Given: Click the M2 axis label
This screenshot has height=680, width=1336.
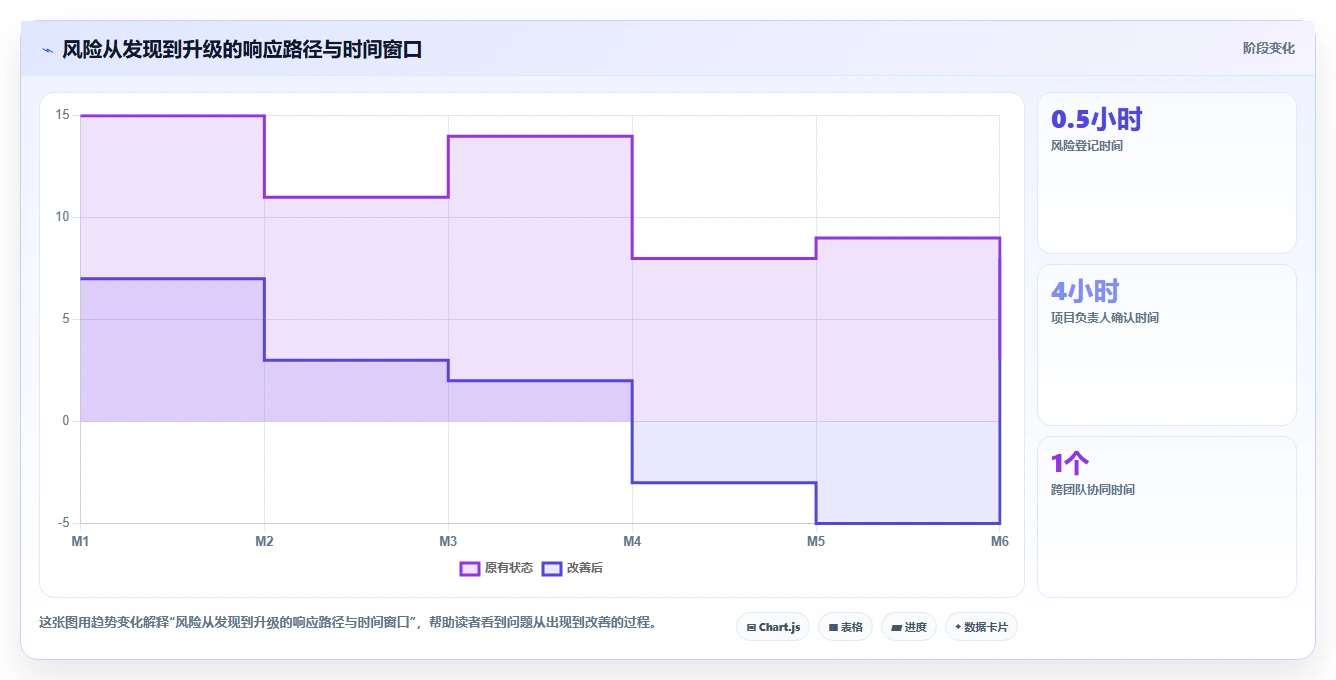Looking at the screenshot, I should pos(264,541).
